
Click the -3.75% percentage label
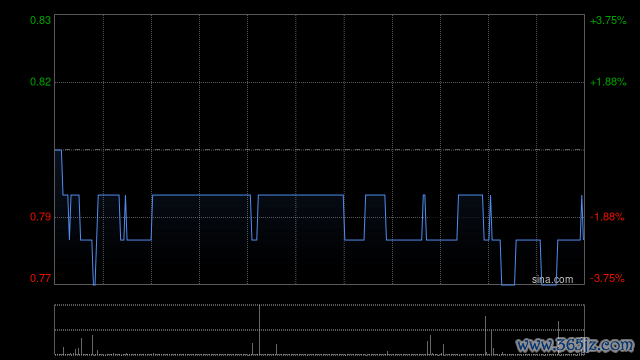click(607, 278)
